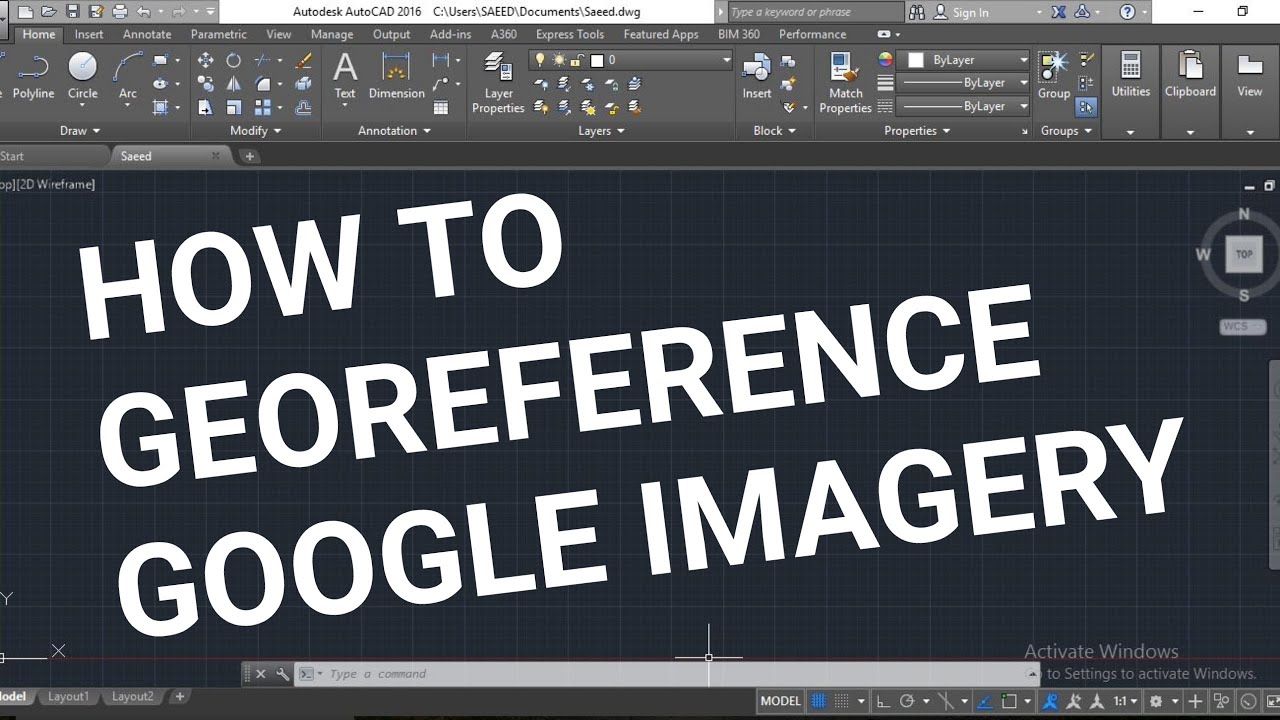The image size is (1280, 720).
Task: Expand the Groups panel
Action: pos(1066,131)
